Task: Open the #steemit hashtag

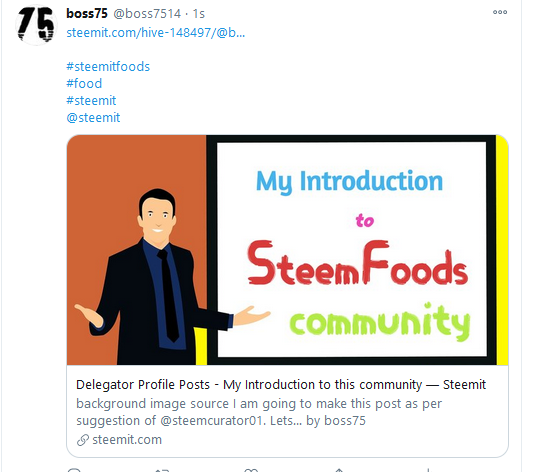Action: 91,101
